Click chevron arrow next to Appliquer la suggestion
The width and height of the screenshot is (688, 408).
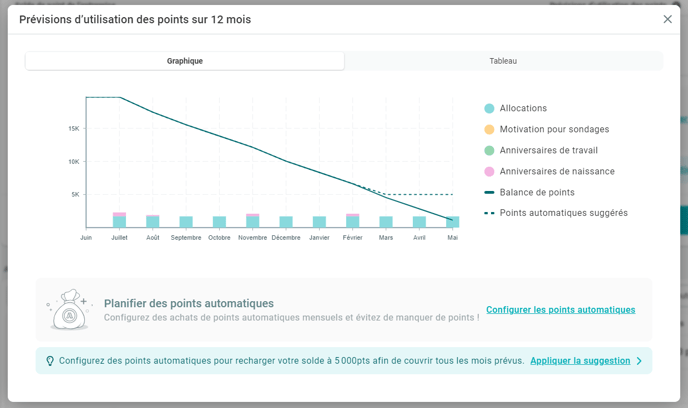[640, 361]
